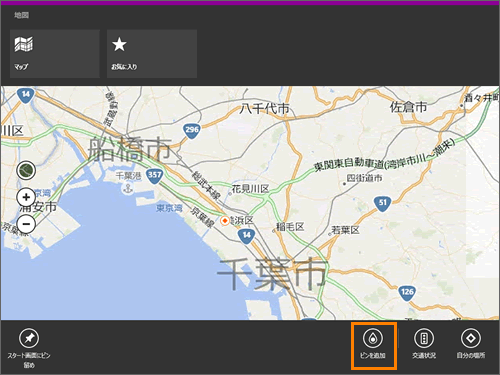The width and height of the screenshot is (500, 375).
Task: Click the folded map icon
Action: (23, 44)
